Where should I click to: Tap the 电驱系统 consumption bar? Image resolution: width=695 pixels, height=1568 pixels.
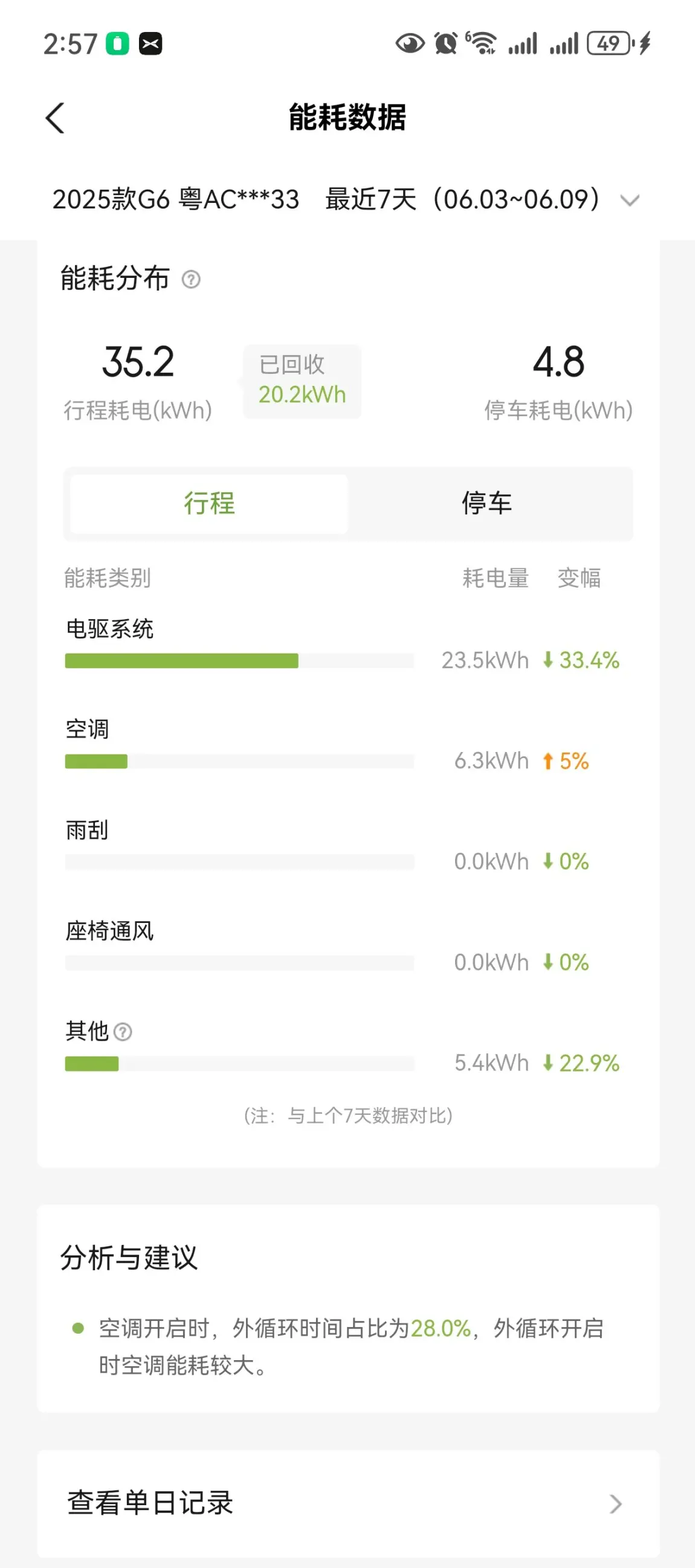tap(239, 661)
